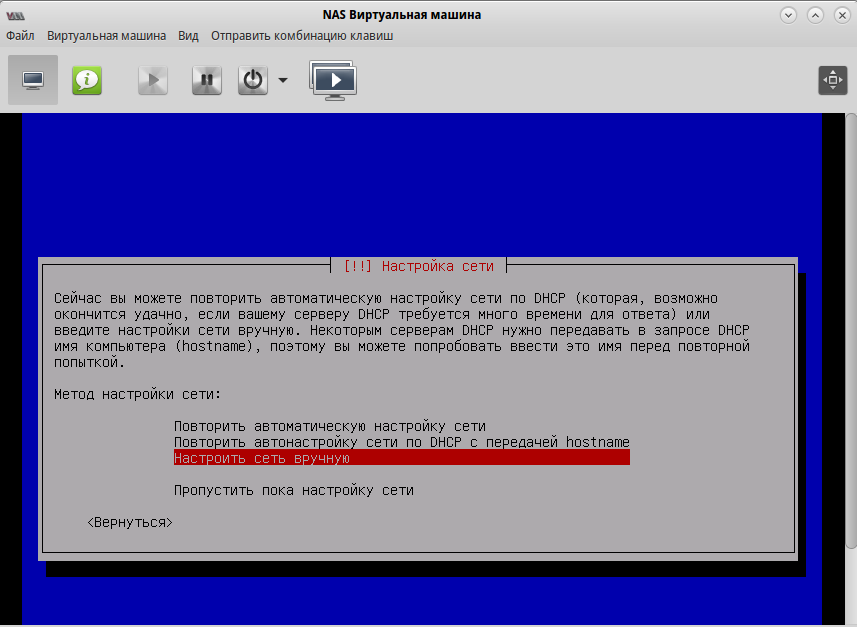This screenshot has width=857, height=627.
Task: Choose Пропустить пока настройку сети
Action: 294,490
